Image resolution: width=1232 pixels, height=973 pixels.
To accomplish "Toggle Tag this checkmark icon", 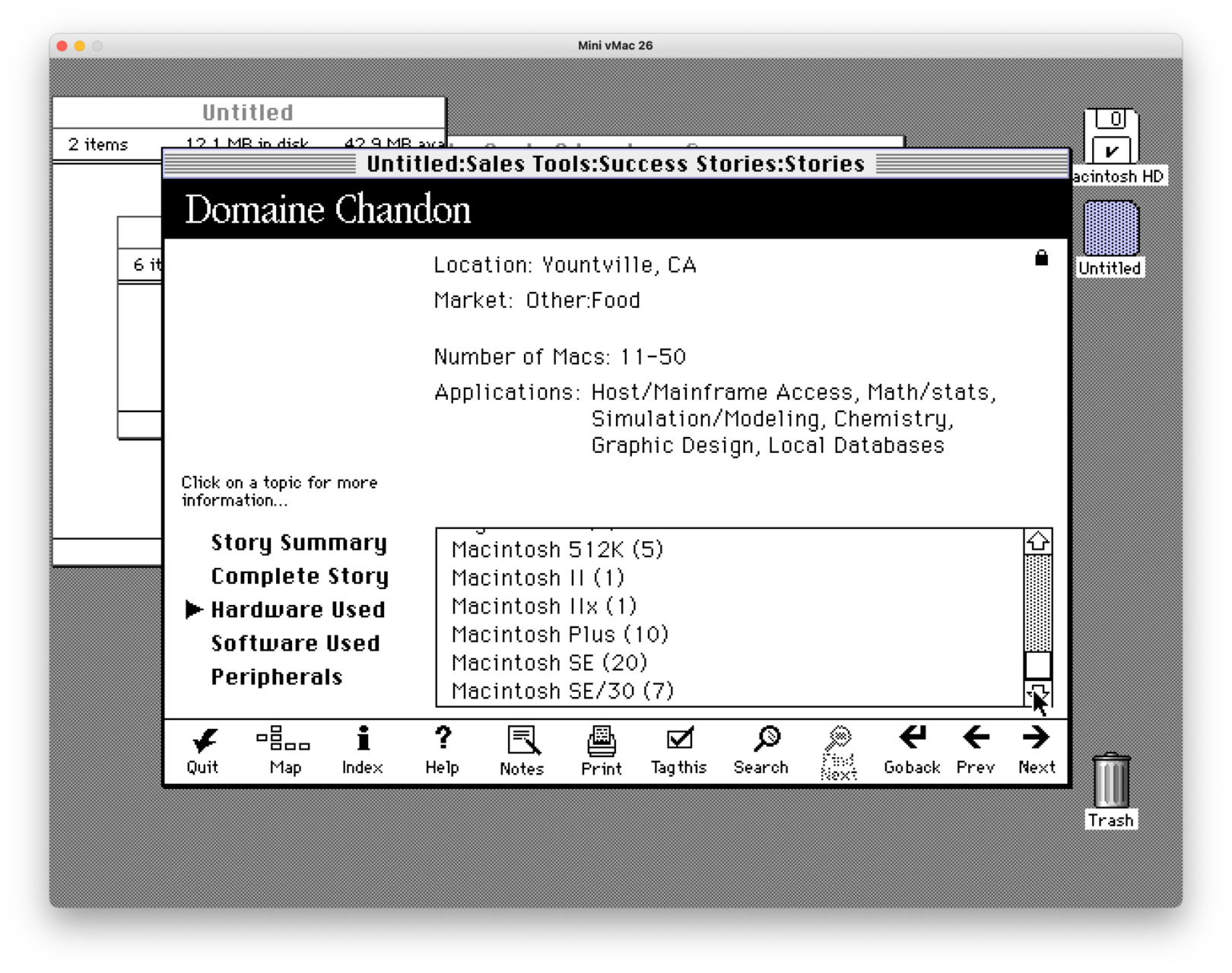I will point(678,750).
